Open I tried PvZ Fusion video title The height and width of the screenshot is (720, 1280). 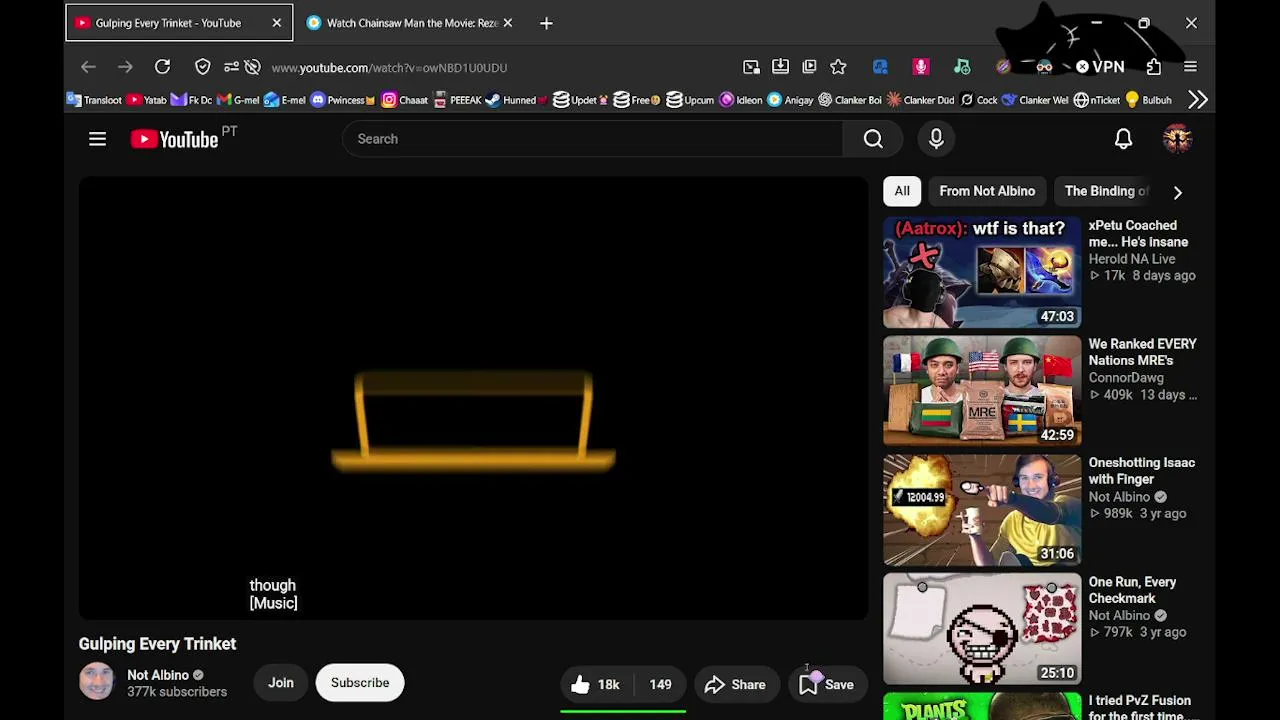tap(1140, 708)
